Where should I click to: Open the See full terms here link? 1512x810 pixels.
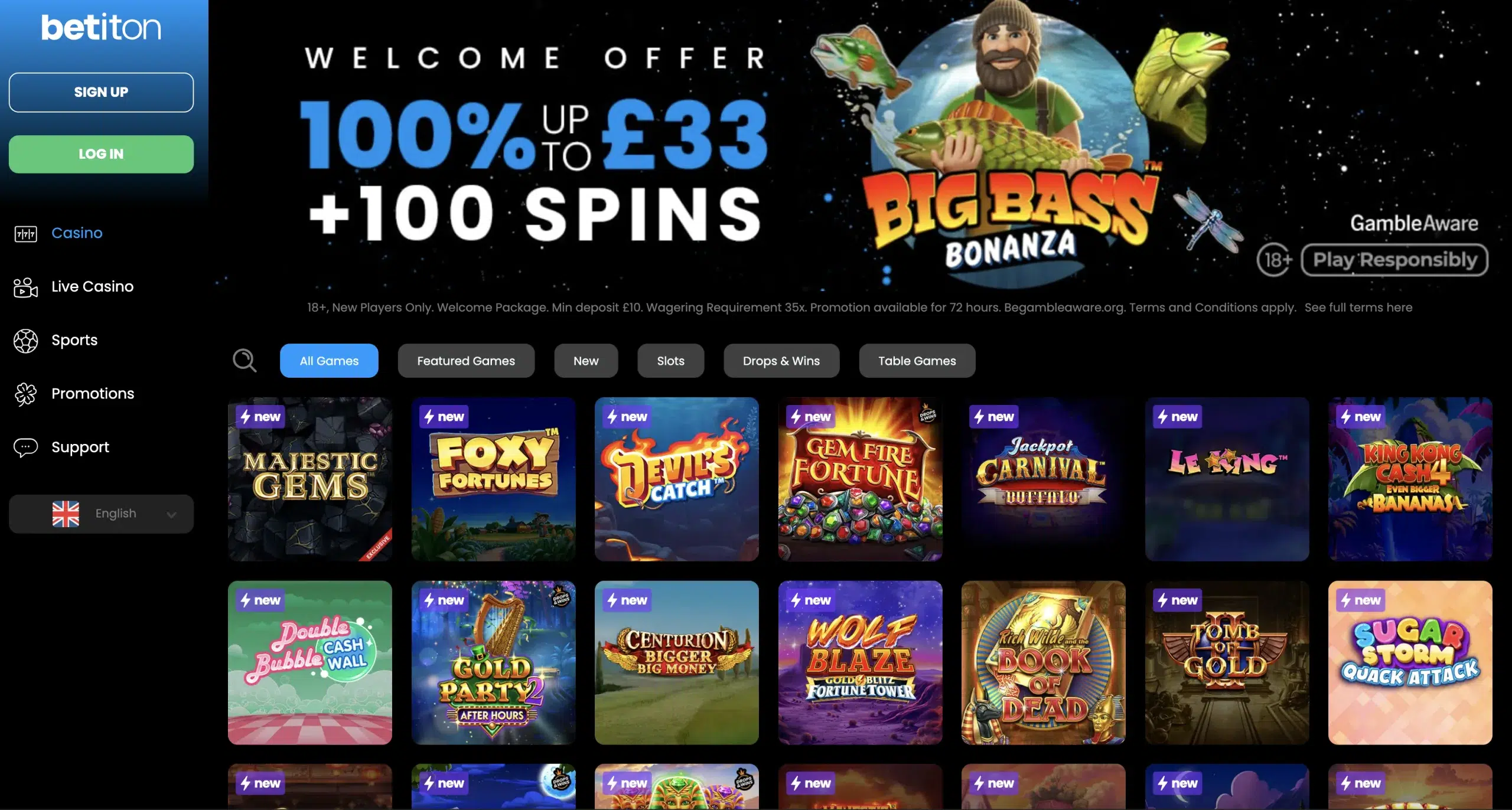1358,308
